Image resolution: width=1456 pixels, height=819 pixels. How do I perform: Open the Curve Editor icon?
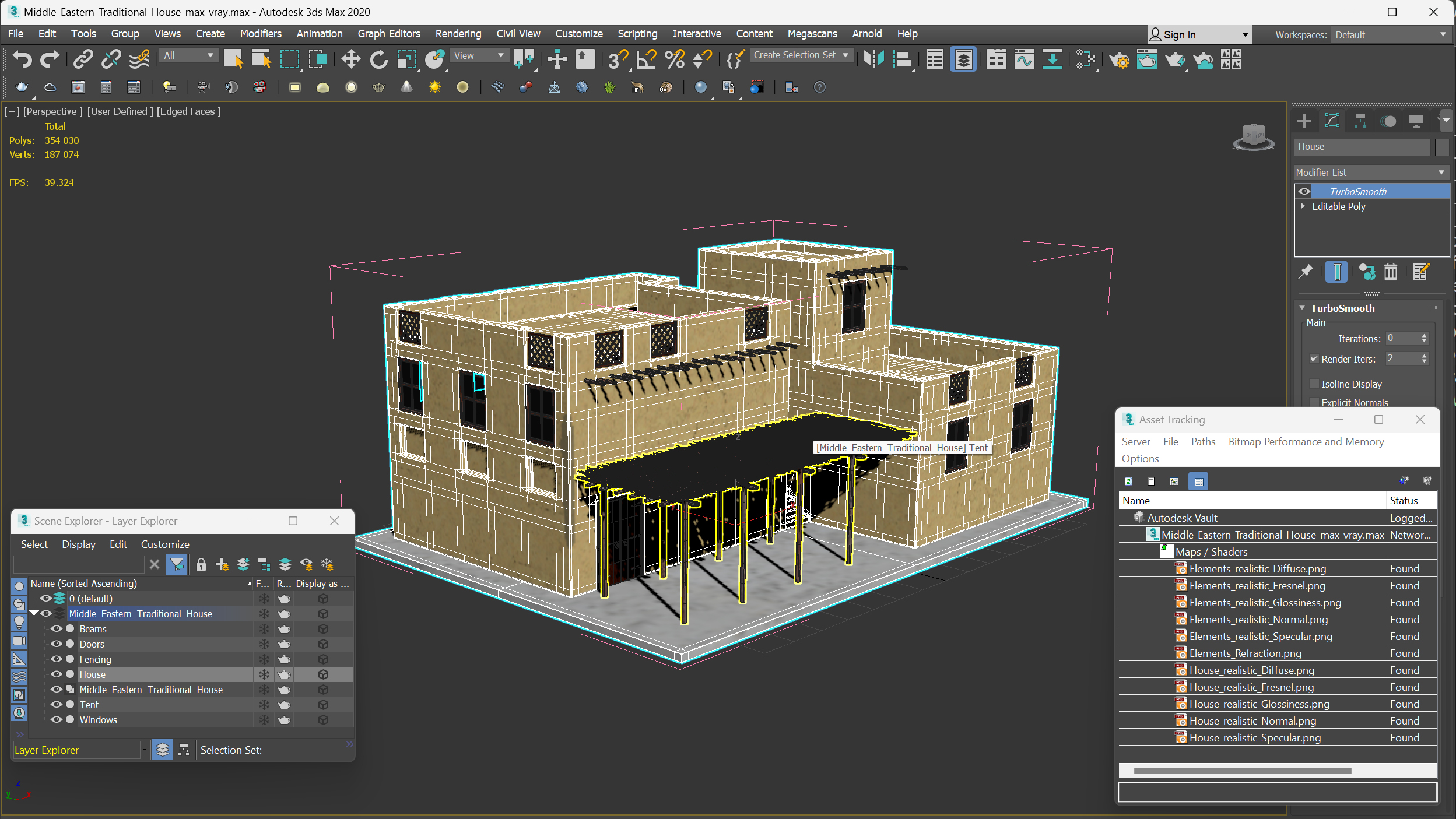pyautogui.click(x=1024, y=59)
